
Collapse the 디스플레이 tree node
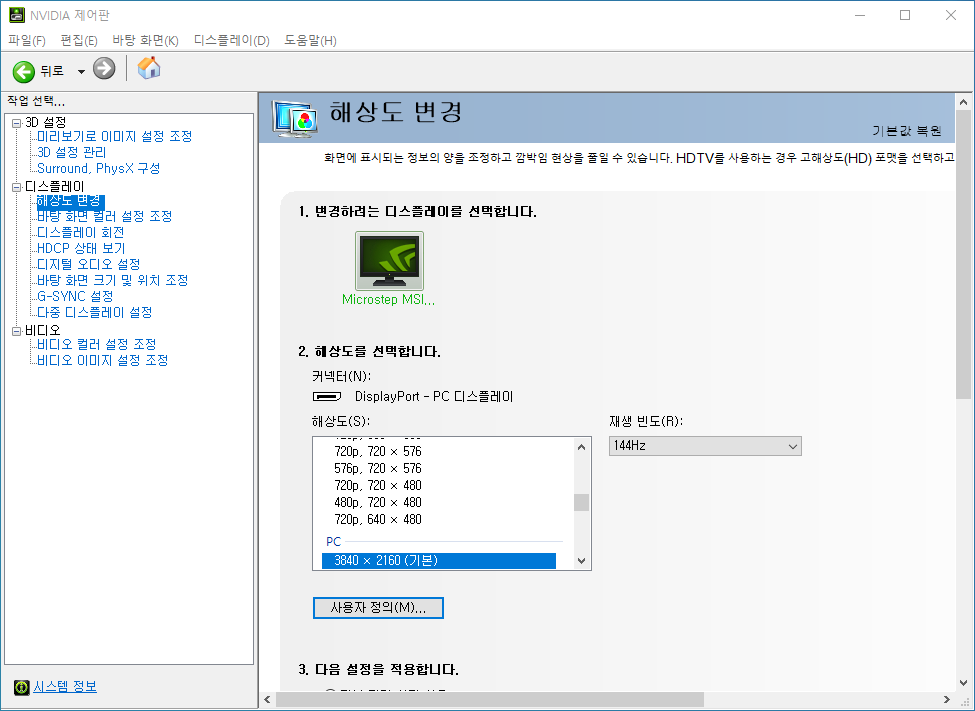pos(17,187)
